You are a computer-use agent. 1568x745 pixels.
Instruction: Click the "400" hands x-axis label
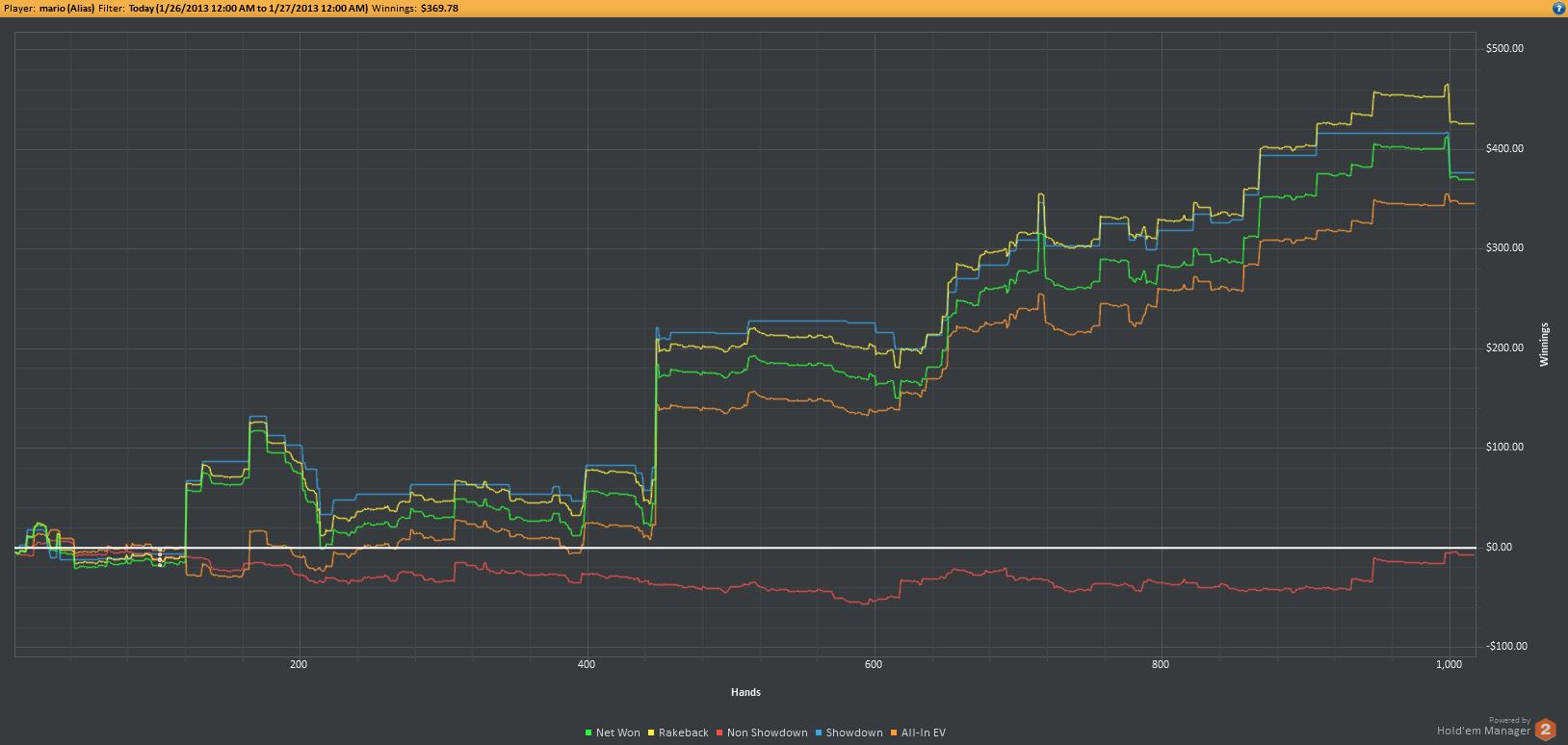pyautogui.click(x=587, y=664)
